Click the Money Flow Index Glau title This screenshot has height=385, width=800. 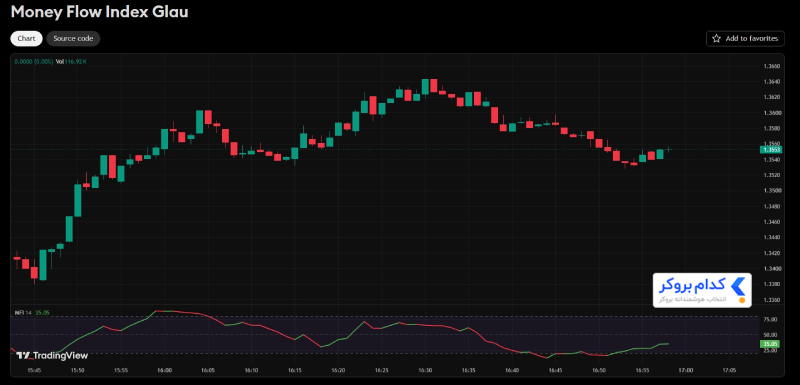point(99,12)
